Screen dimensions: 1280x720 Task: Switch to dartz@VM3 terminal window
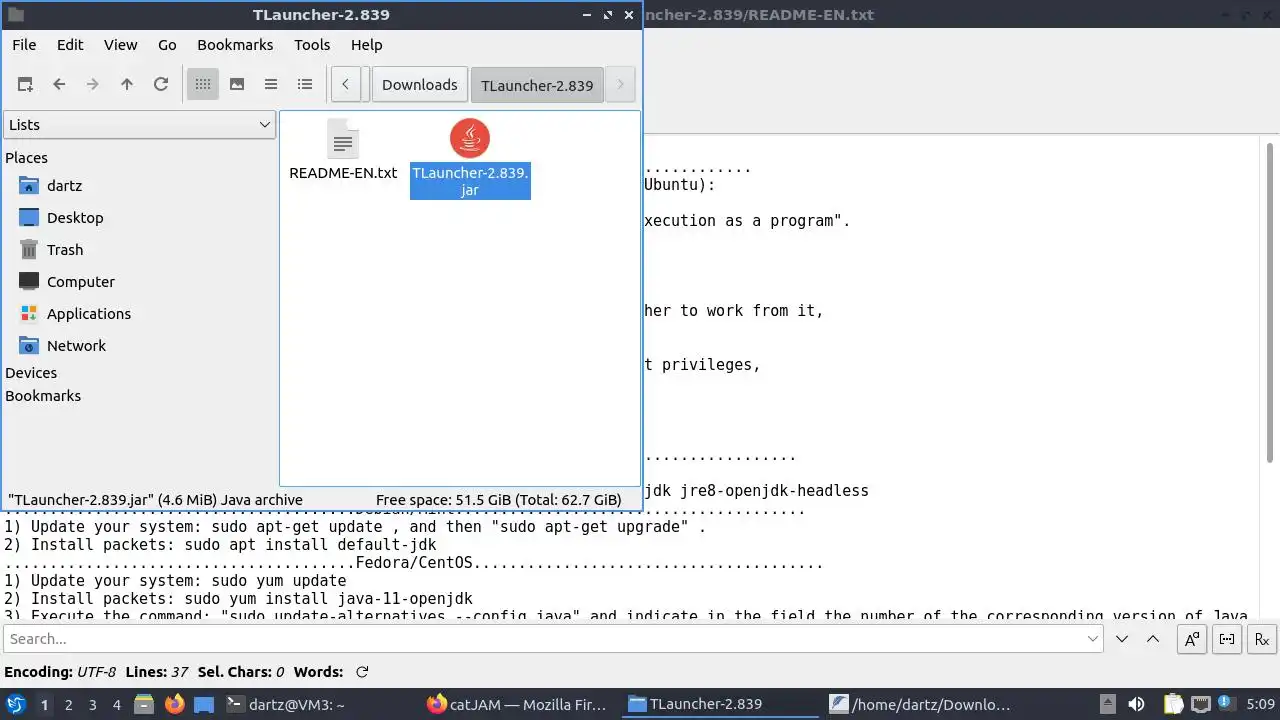click(319, 704)
